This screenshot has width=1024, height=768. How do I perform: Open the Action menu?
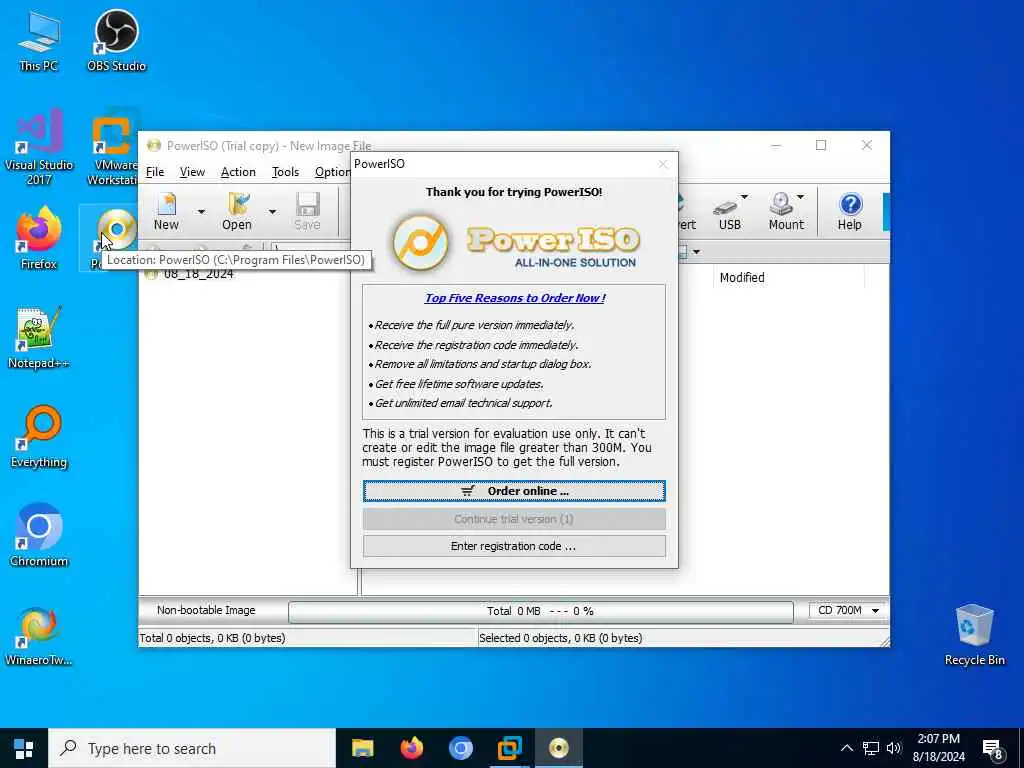click(238, 172)
